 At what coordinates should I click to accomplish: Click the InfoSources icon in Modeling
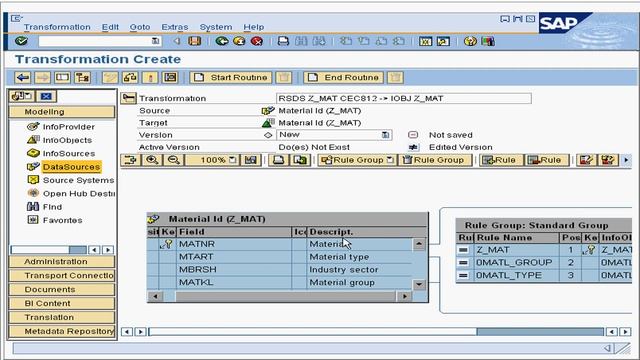[33, 153]
